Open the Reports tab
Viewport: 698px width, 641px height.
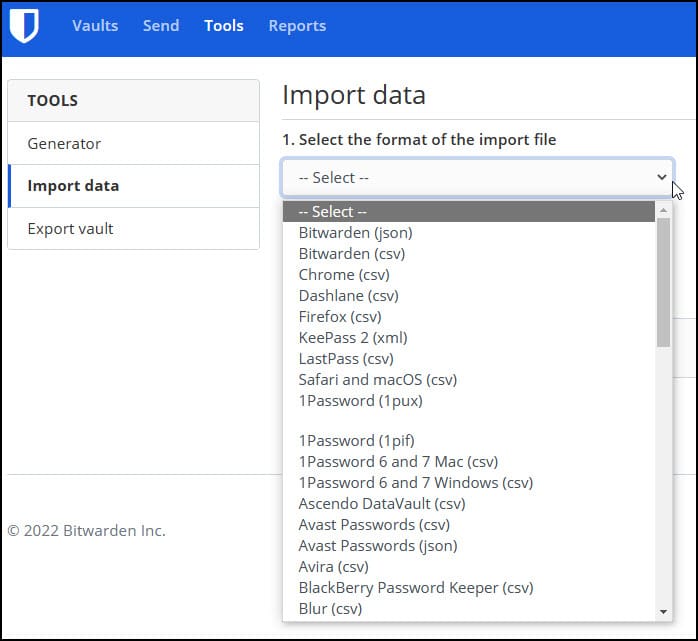pos(297,26)
